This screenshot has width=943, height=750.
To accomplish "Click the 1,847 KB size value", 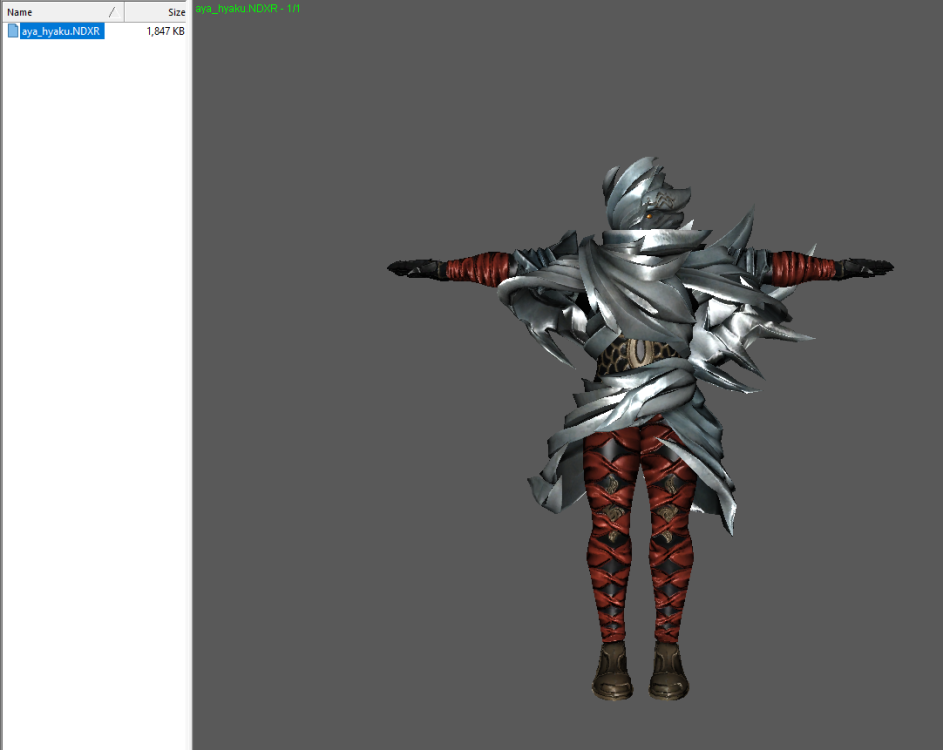I will point(165,31).
